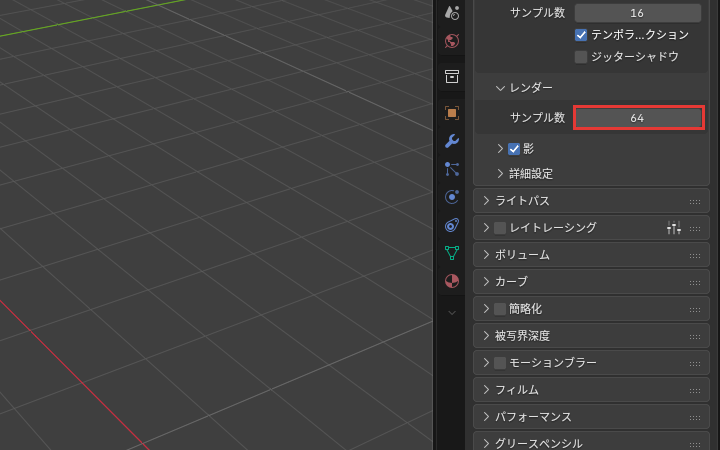The height and width of the screenshot is (450, 720).
Task: Expand the フィルム panel
Action: pyautogui.click(x=486, y=390)
